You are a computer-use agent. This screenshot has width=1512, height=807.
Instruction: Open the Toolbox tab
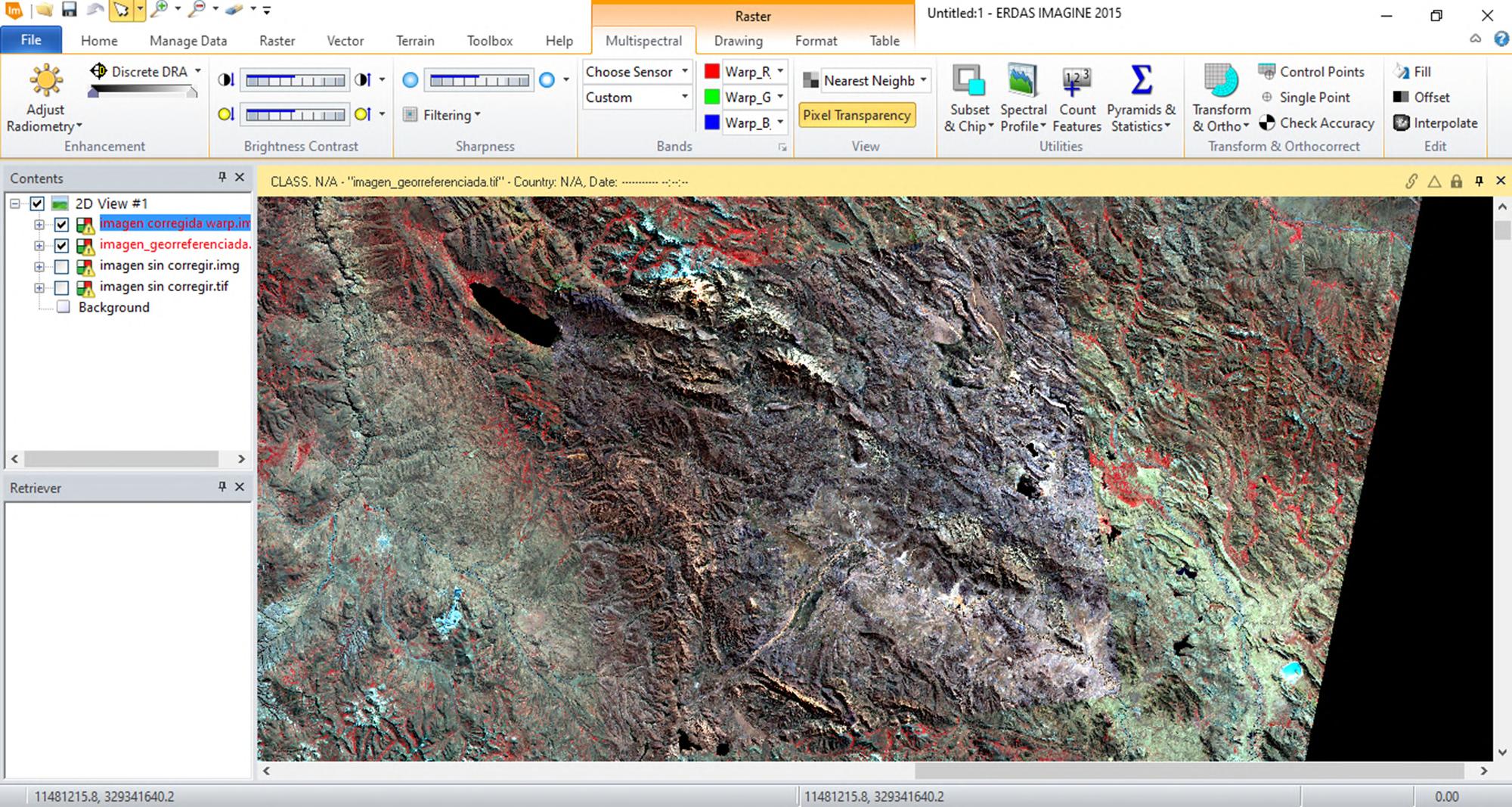coord(490,41)
